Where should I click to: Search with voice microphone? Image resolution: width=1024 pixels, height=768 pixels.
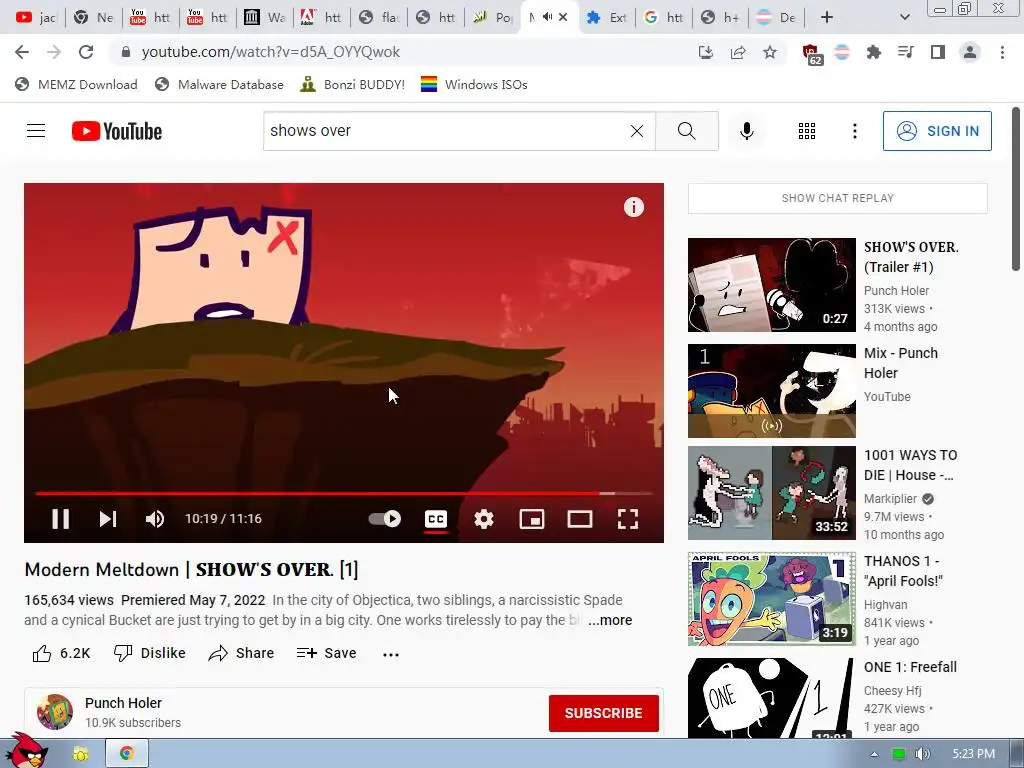pyautogui.click(x=746, y=131)
